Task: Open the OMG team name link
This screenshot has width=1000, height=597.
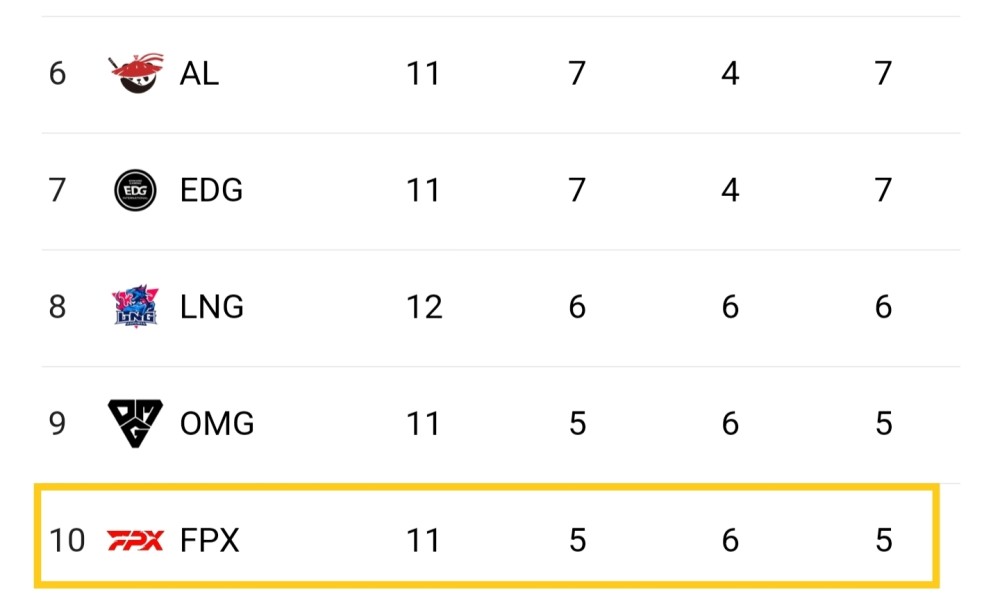Action: pyautogui.click(x=217, y=423)
